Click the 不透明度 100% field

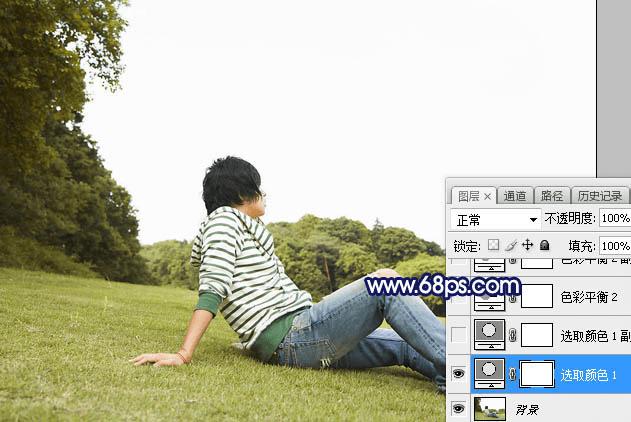615,218
